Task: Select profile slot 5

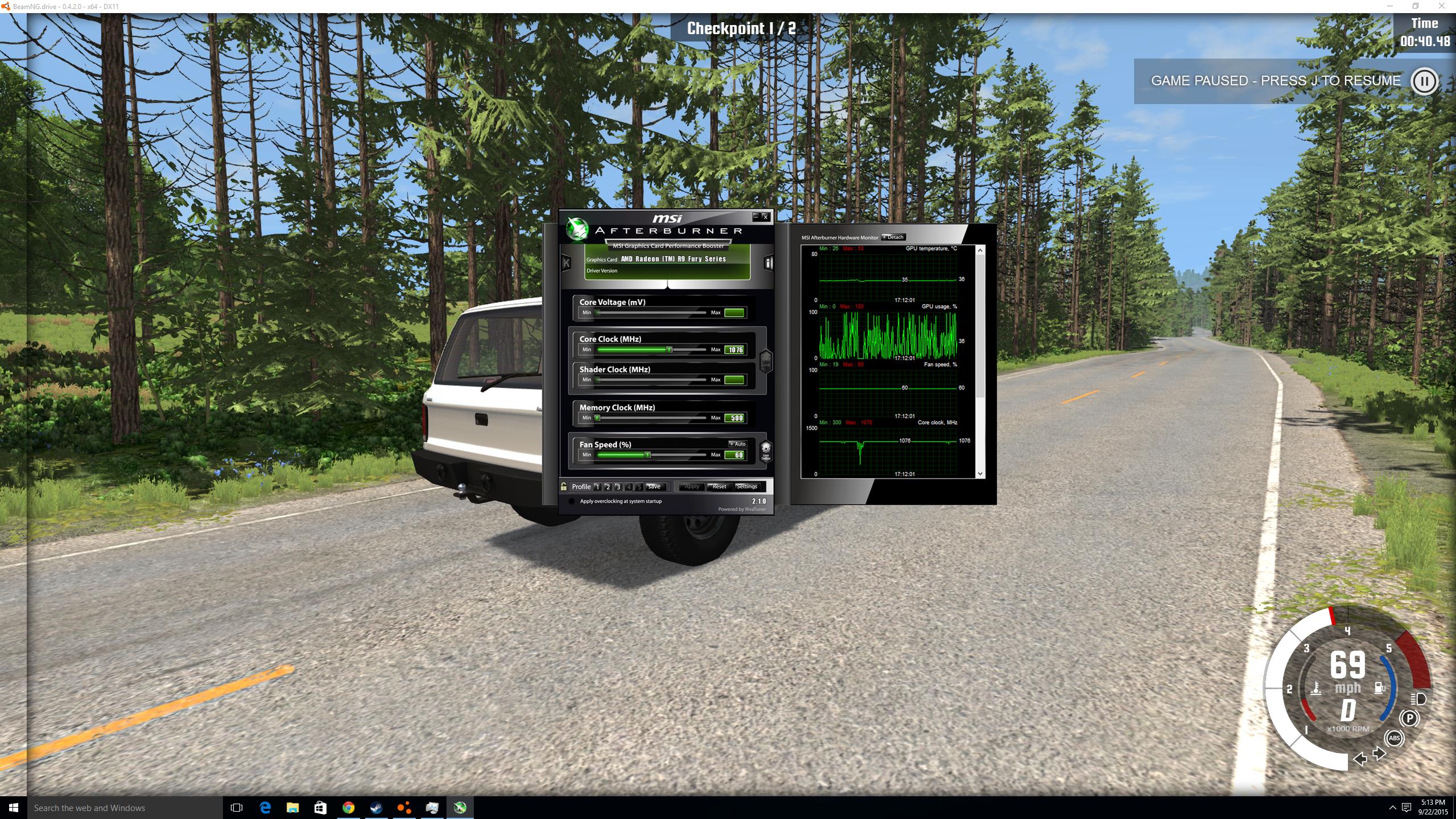Action: click(639, 487)
